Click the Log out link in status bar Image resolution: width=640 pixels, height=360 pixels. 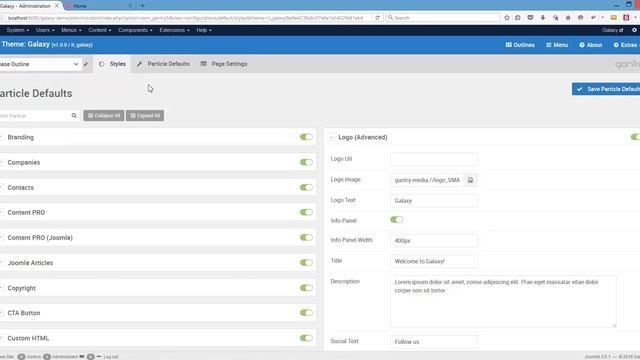111,357
